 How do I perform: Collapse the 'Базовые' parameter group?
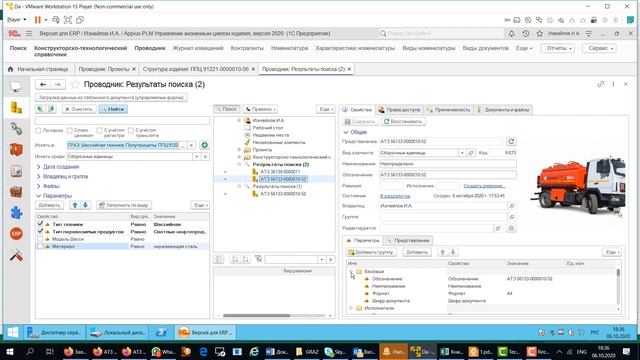pos(351,271)
